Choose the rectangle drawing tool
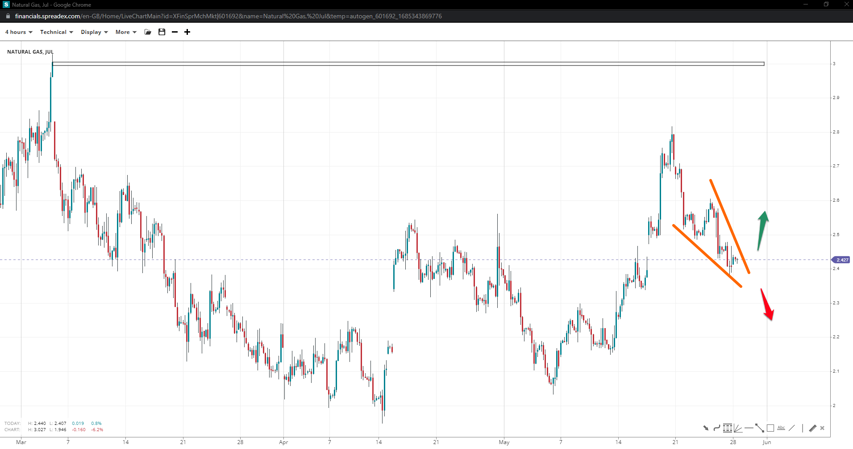Viewport: 853px width, 449px height. pyautogui.click(x=770, y=428)
